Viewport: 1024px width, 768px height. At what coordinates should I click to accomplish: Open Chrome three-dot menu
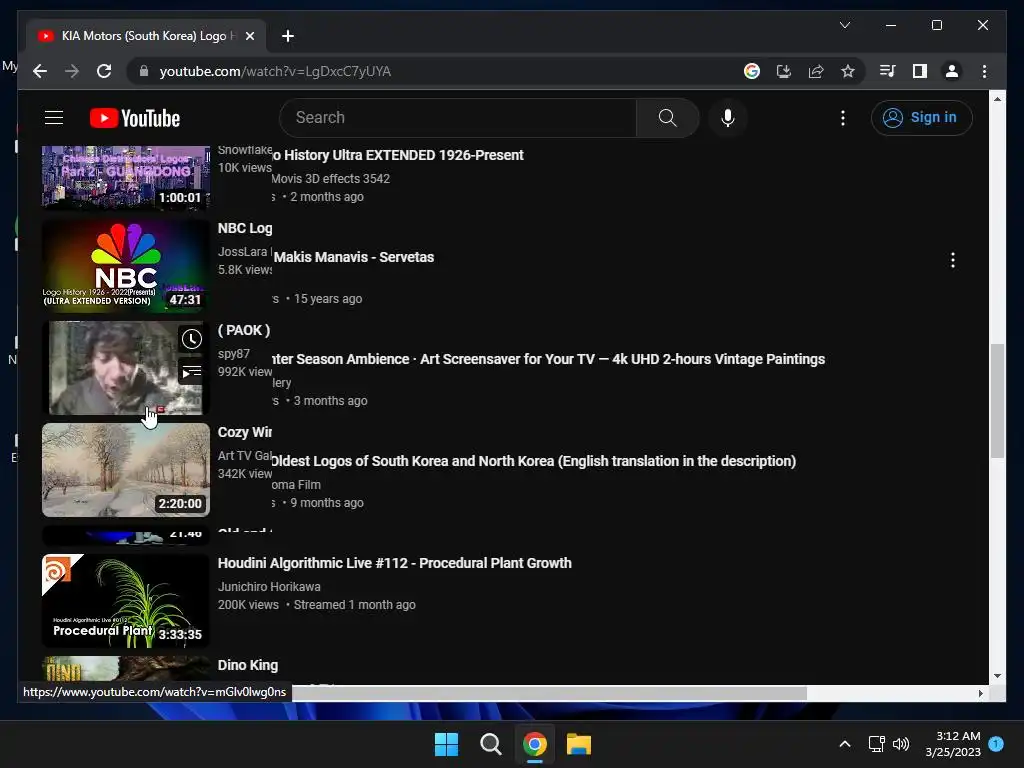(984, 71)
